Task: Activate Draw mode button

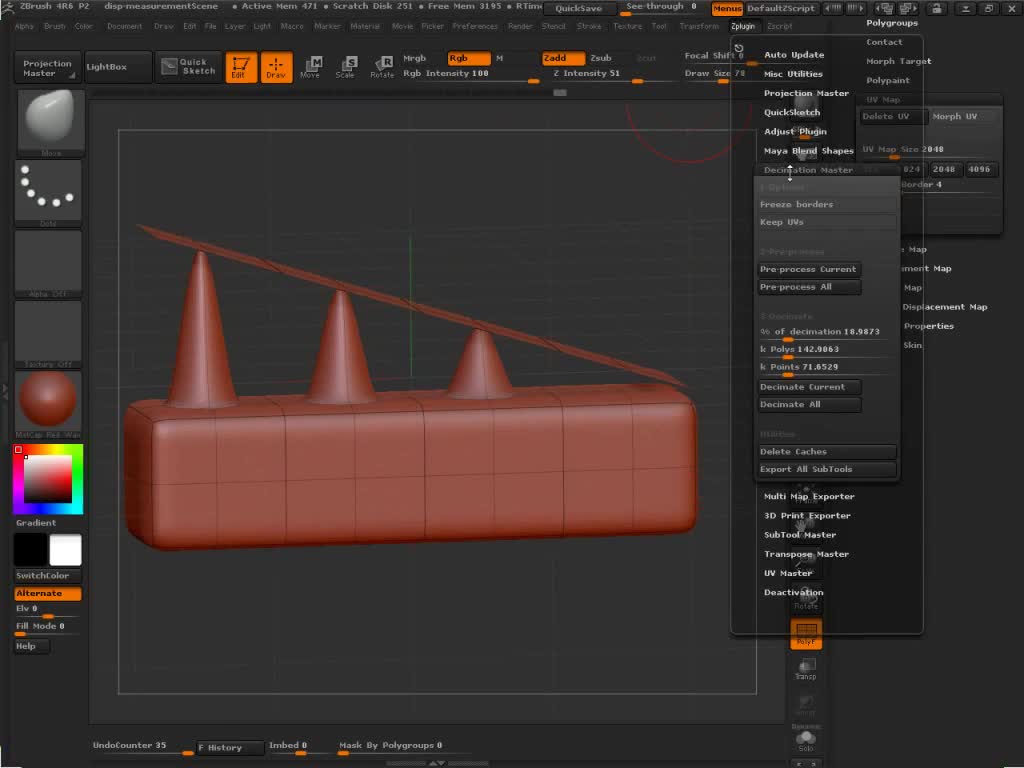Action: point(276,67)
